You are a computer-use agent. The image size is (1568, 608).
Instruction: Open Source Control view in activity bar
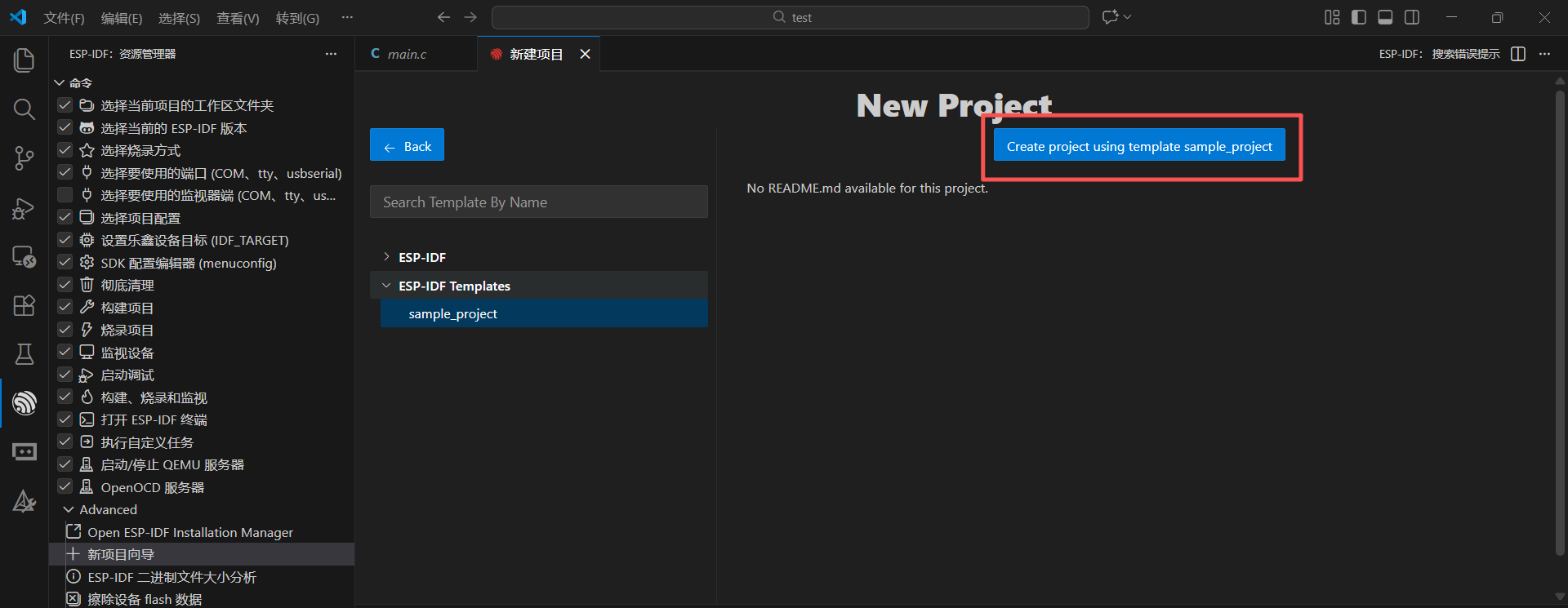point(24,158)
